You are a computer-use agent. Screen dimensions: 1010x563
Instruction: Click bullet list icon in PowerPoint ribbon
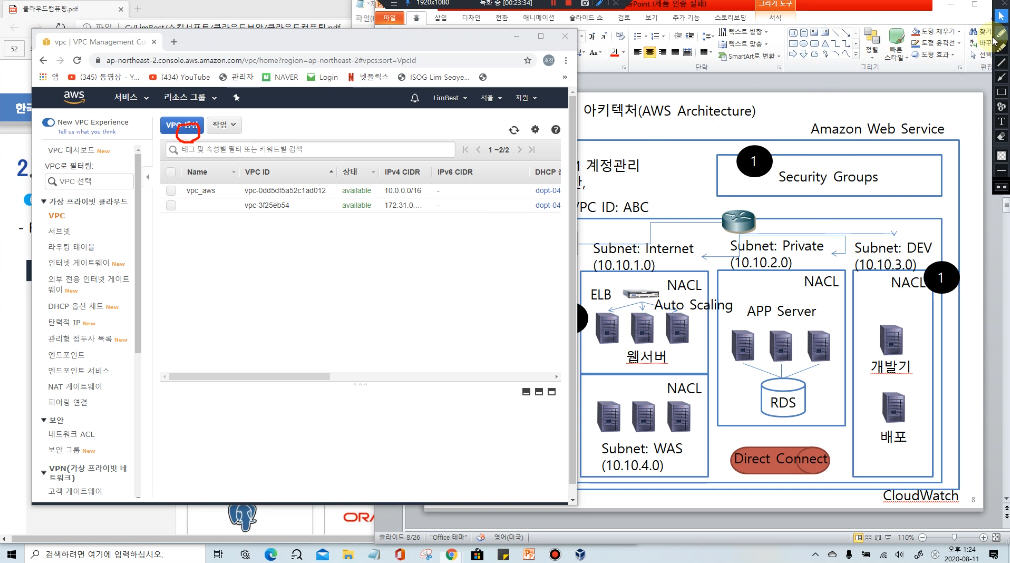click(x=638, y=36)
